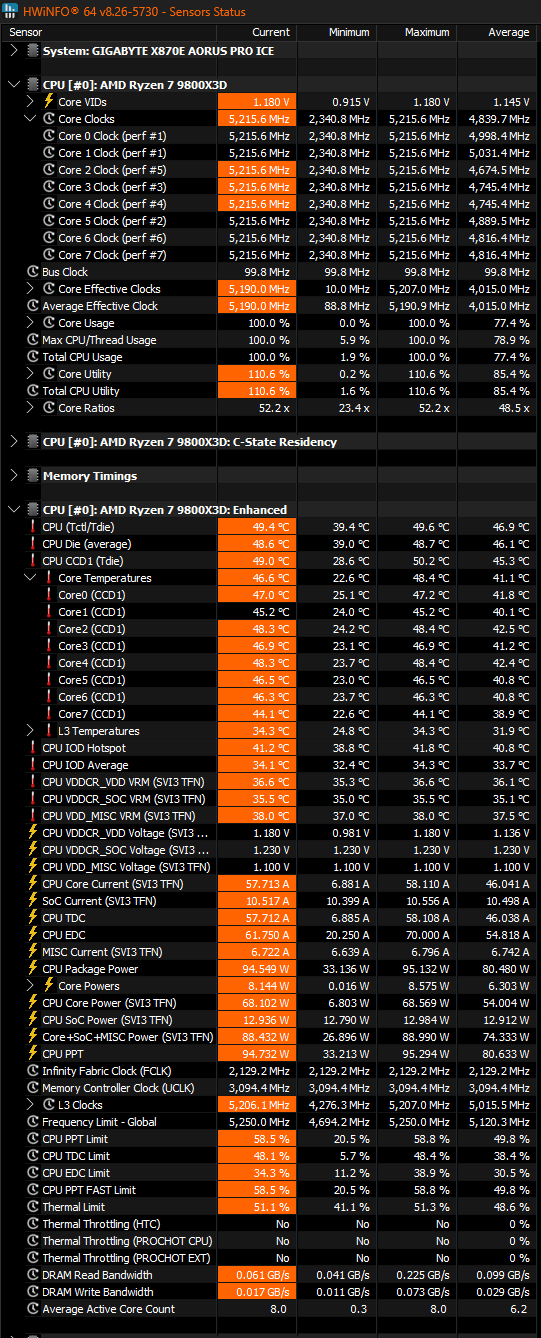Click the lightning icon beside CPU EDC
This screenshot has width=541, height=1338.
click(x=32, y=935)
